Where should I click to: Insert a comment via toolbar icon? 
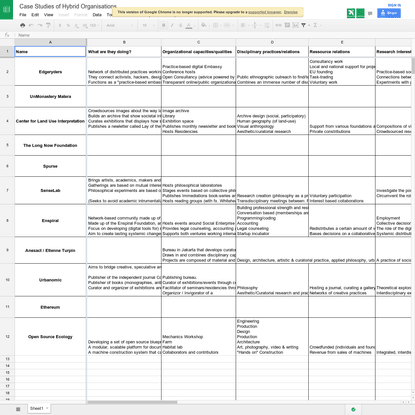[x=287, y=25]
